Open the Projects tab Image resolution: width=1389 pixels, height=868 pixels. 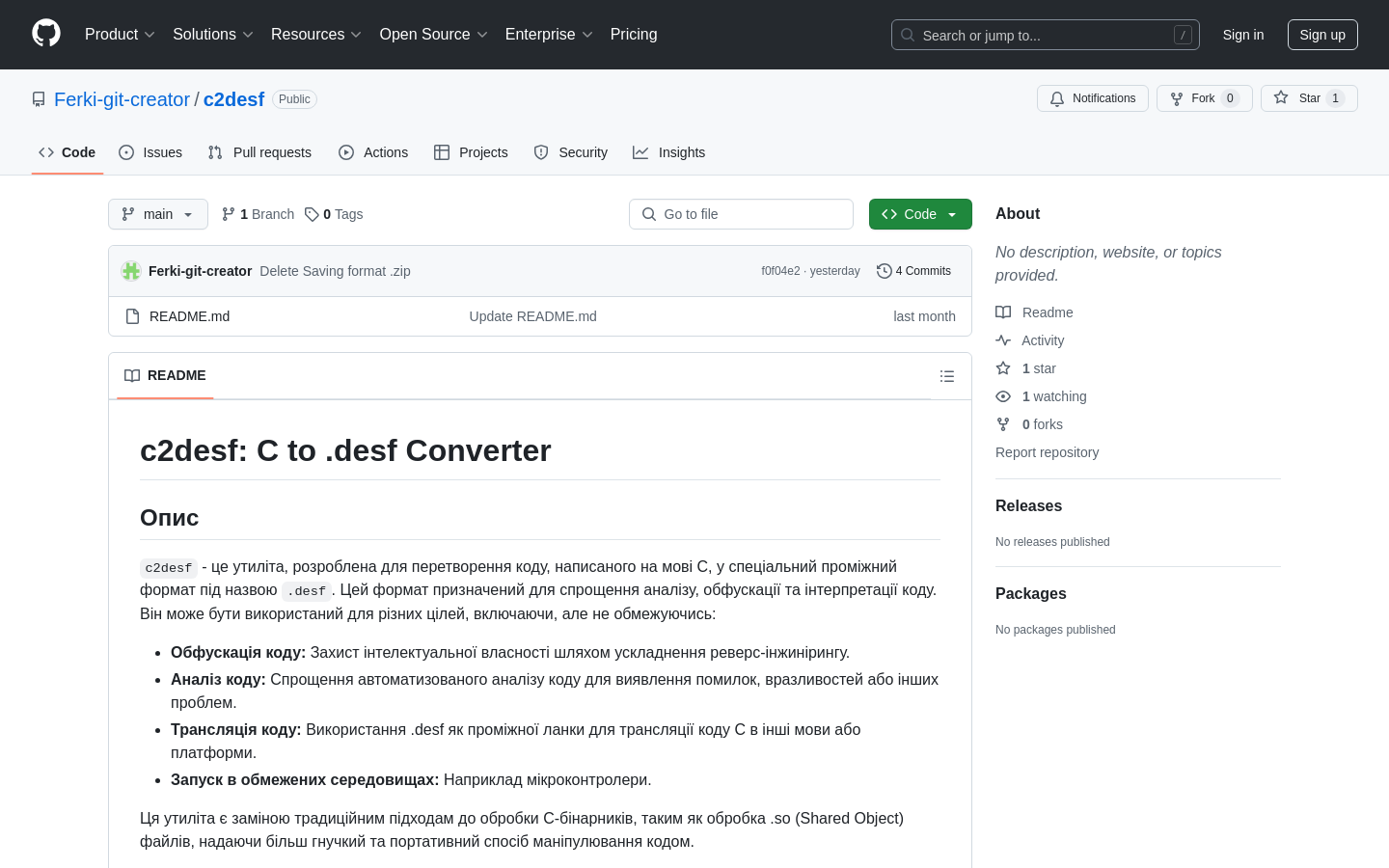(471, 152)
